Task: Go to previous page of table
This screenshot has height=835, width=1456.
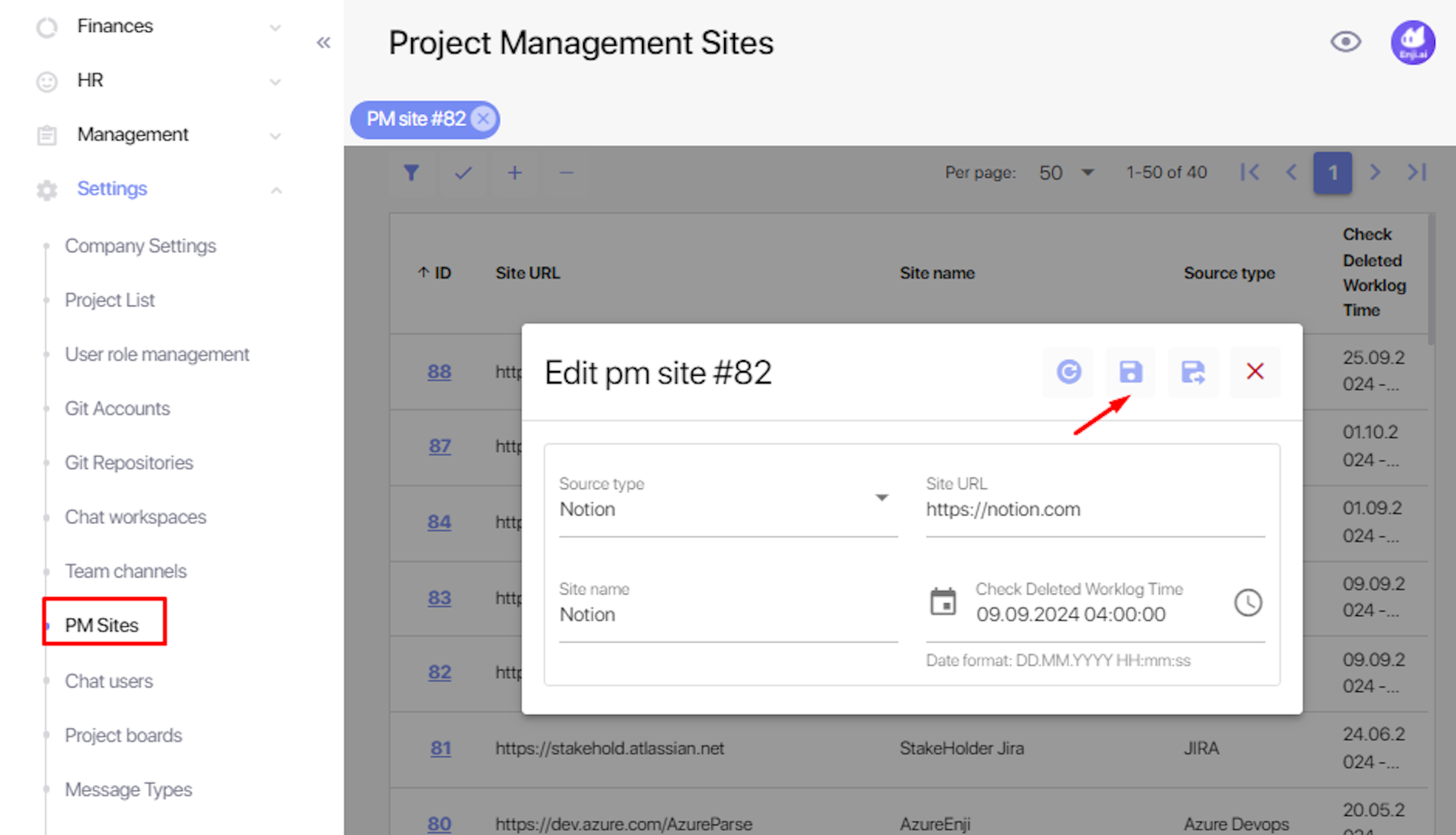Action: coord(1291,172)
